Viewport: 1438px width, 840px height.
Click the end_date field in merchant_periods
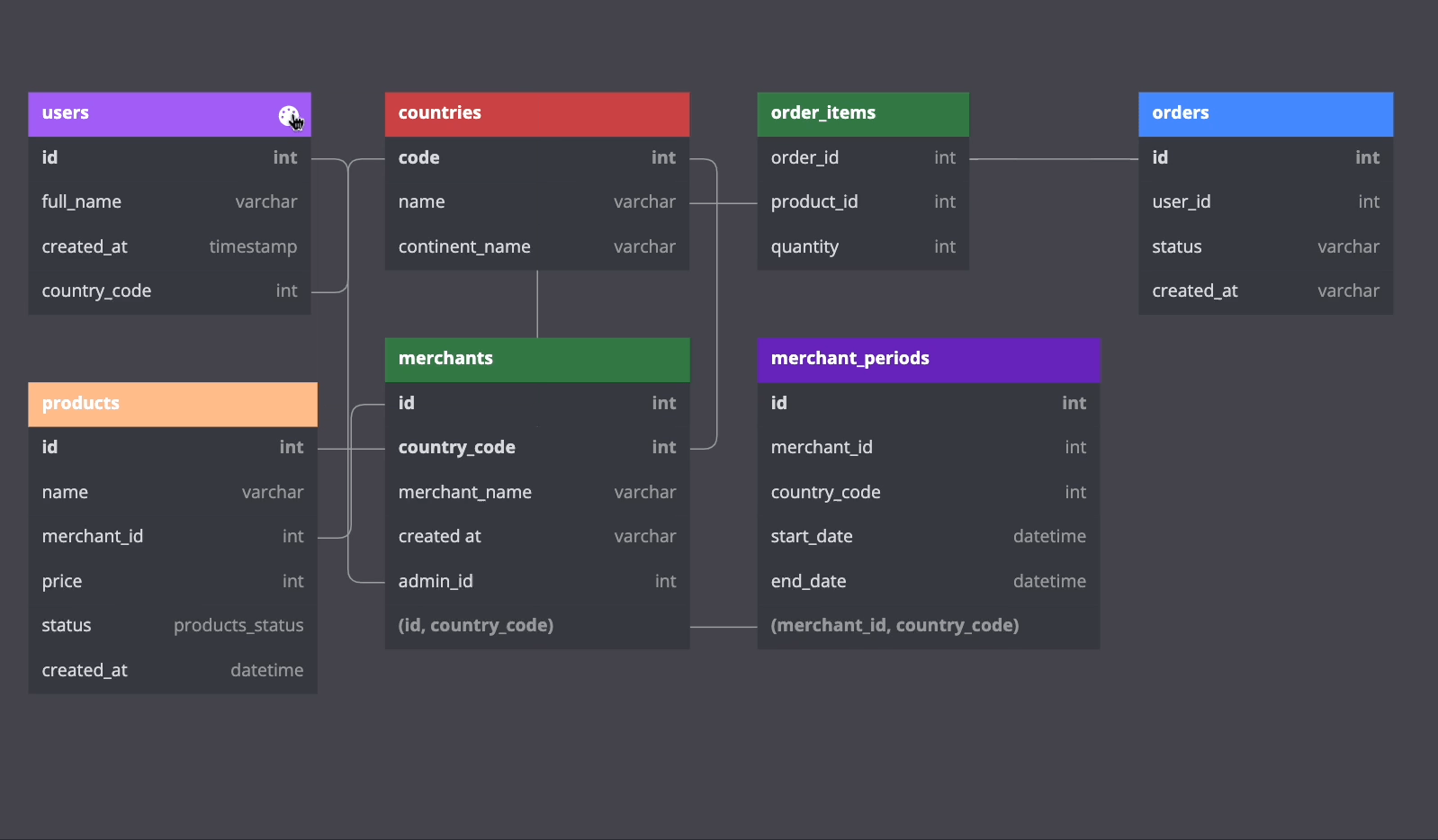(929, 582)
